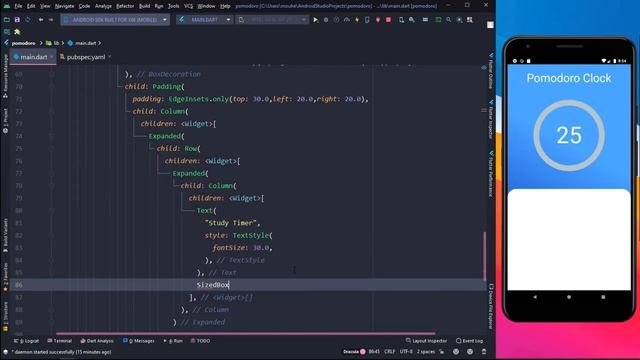Switch to the main.dart editor tab
Screen dimensions: 640x360
coord(33,57)
